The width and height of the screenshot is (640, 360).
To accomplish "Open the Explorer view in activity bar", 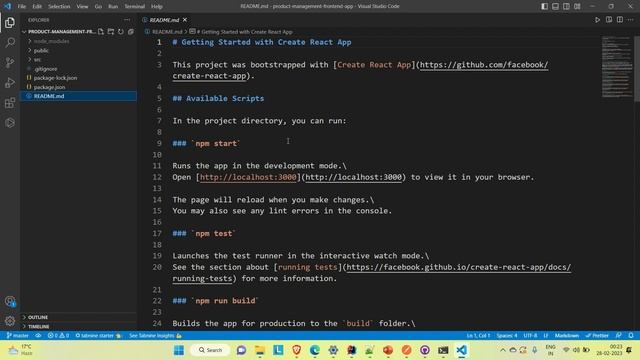I will tap(10, 23).
